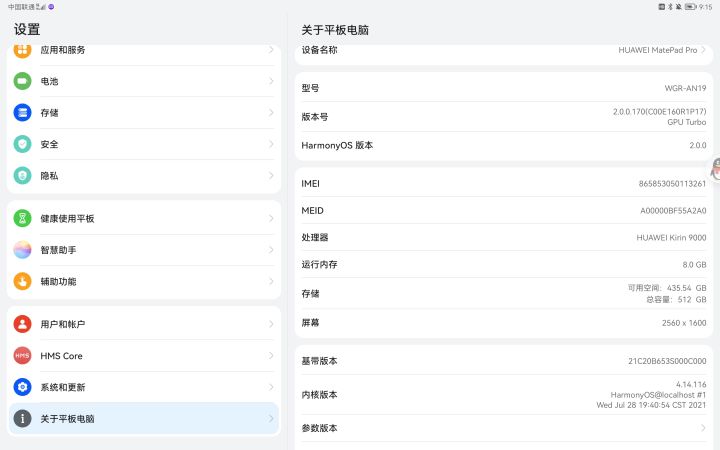Open 辅助功能 settings
The image size is (720, 450).
pos(144,281)
